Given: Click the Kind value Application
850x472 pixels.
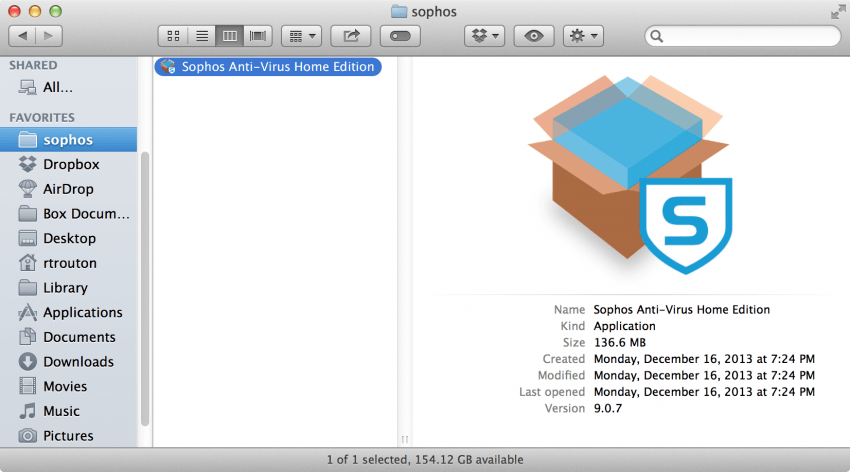Looking at the screenshot, I should pyautogui.click(x=624, y=326).
